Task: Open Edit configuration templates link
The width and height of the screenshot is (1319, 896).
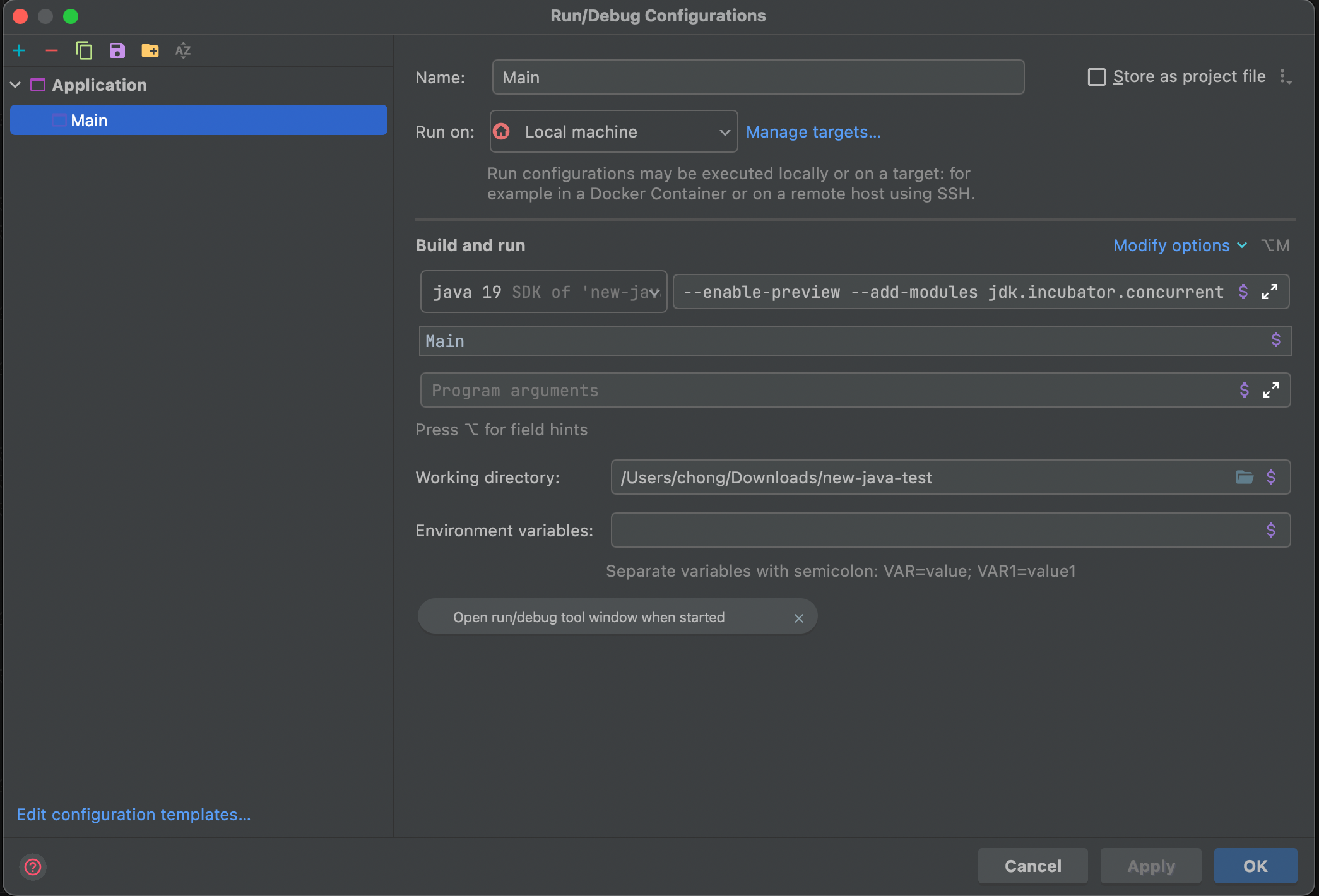Action: (134, 815)
